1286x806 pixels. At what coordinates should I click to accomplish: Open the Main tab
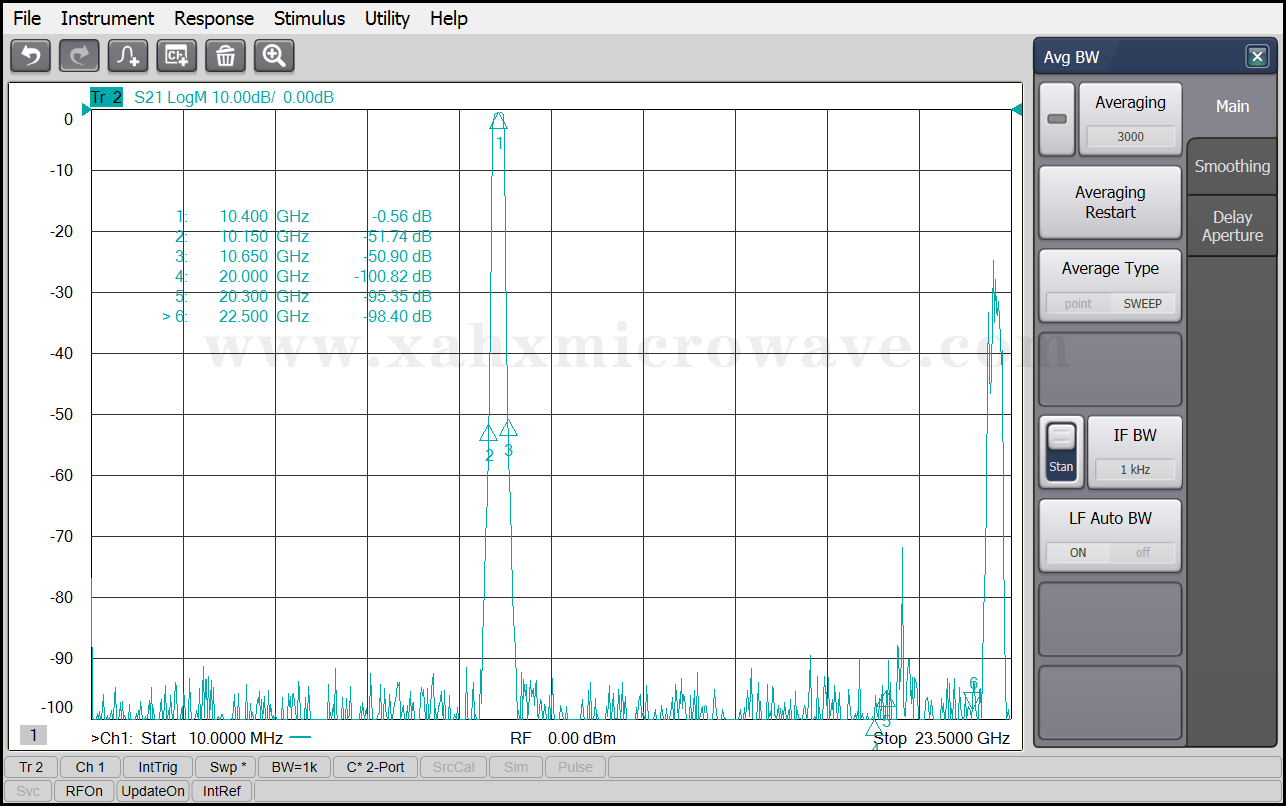(1232, 106)
